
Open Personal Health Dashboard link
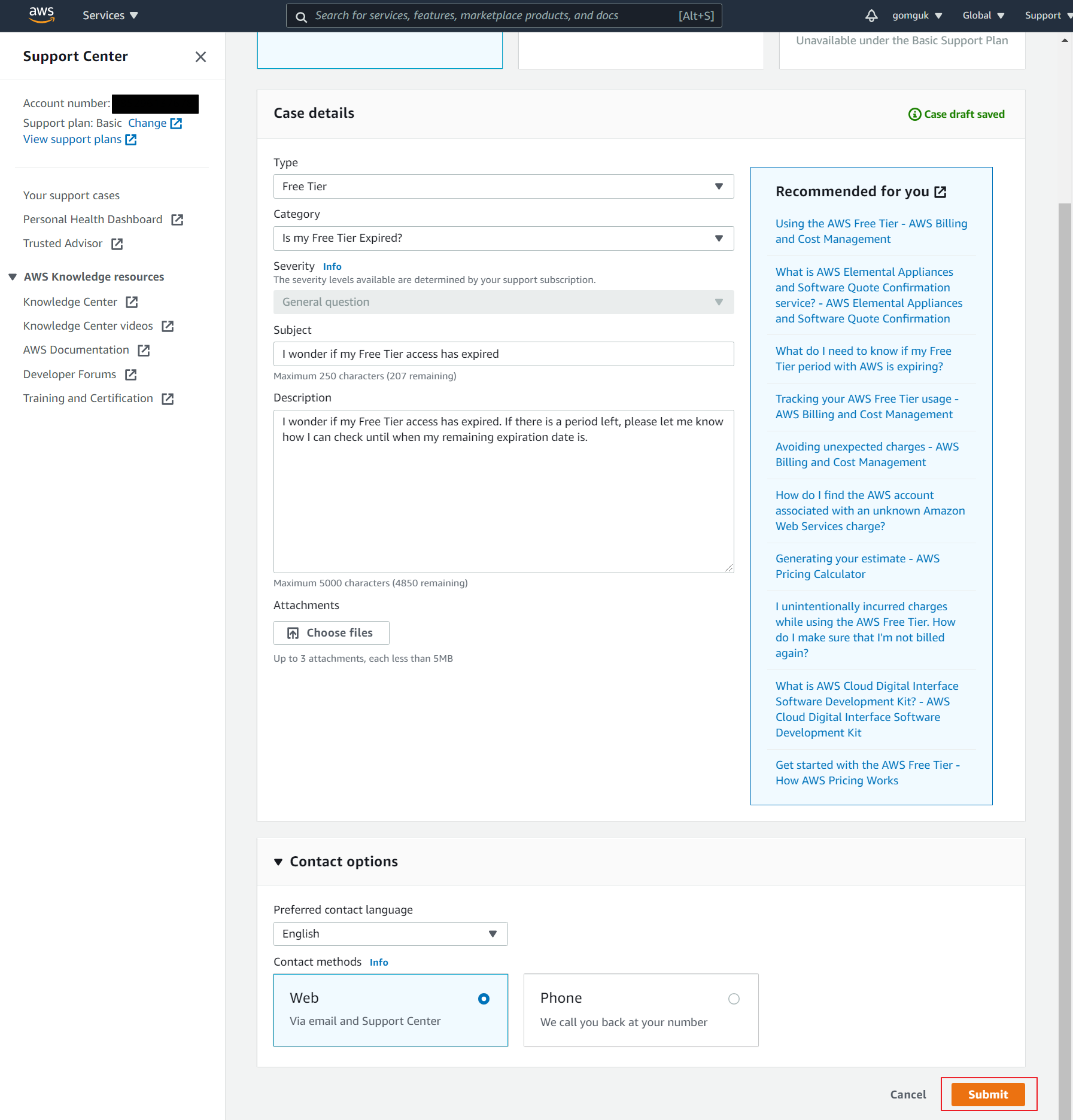click(x=93, y=220)
